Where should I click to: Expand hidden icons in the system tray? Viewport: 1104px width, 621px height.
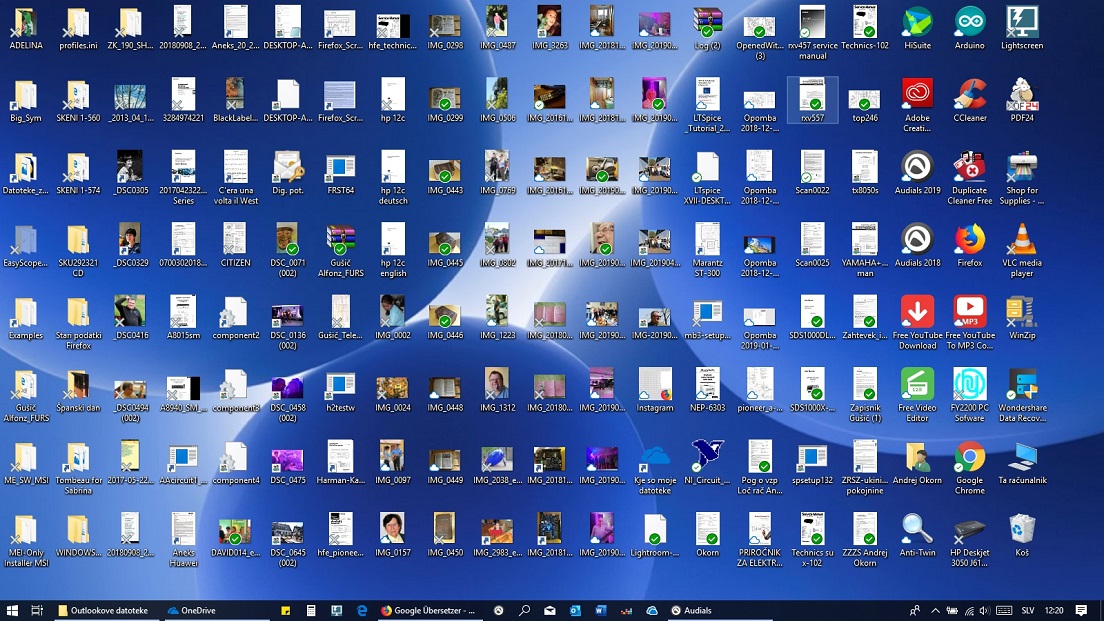click(x=934, y=610)
